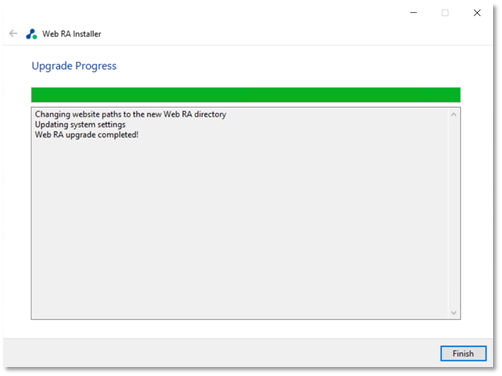Click the gray footer bar beside Finish

click(220, 353)
